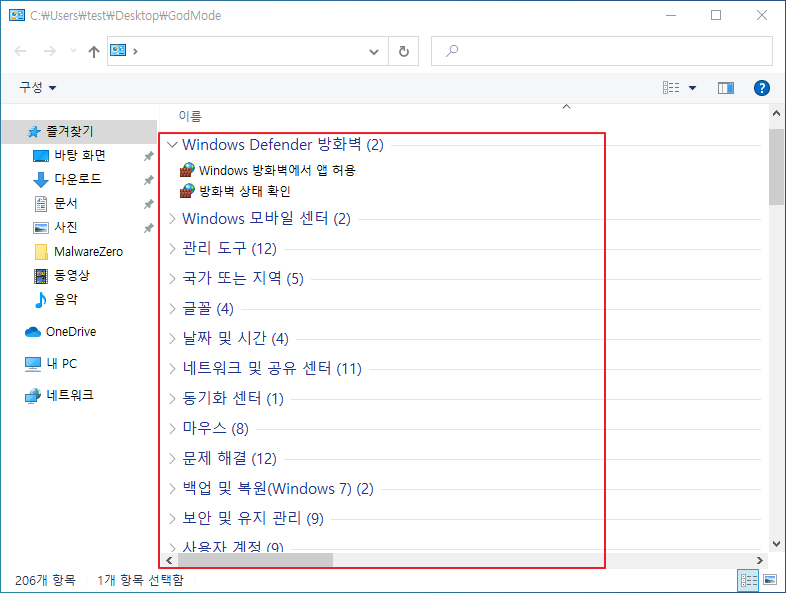Viewport: 786px width, 593px height.
Task: Click the OneDrive cloud icon
Action: point(33,332)
